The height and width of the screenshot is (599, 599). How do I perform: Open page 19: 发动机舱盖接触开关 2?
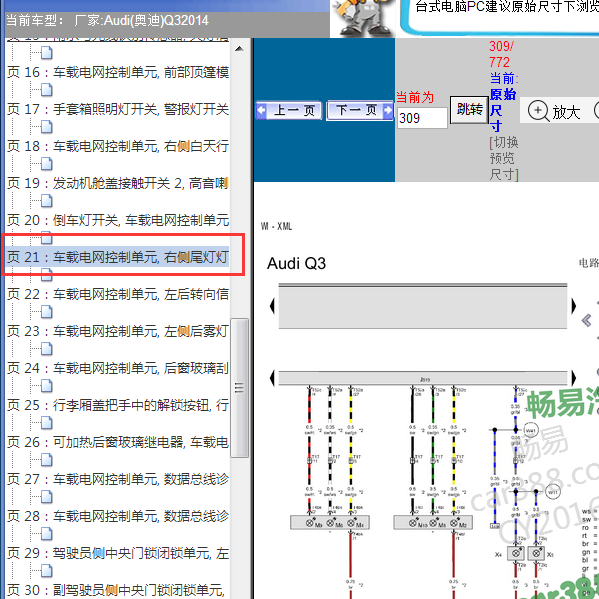118,183
